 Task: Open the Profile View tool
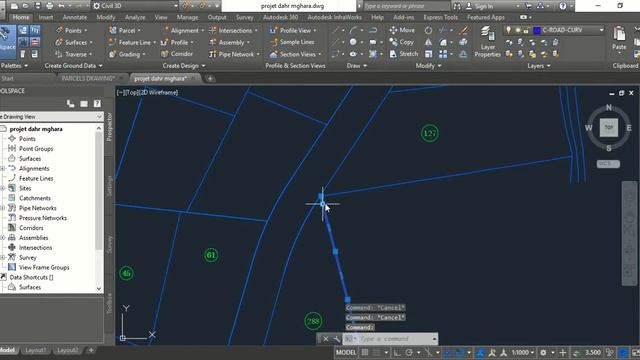[x=293, y=30]
